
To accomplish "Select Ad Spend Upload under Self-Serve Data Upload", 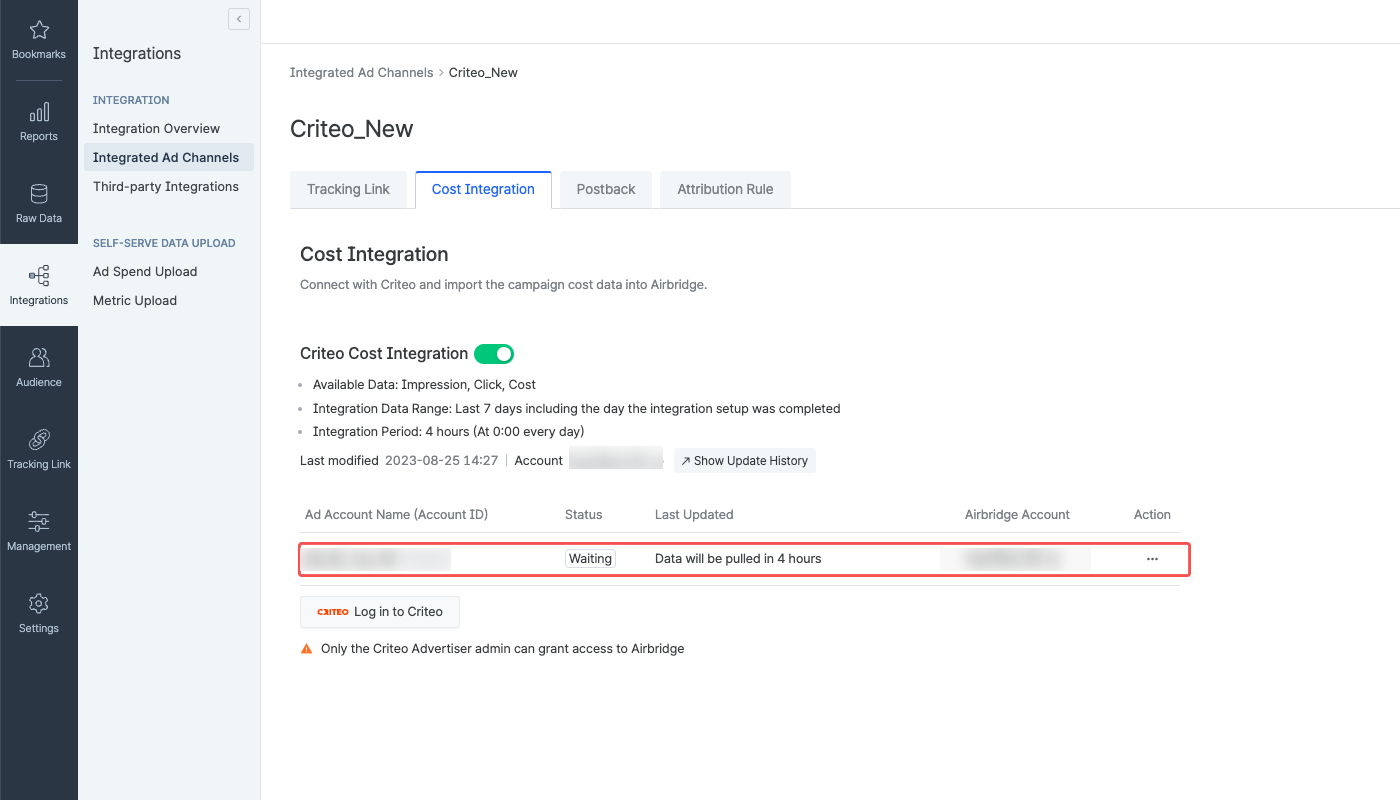I will [x=144, y=271].
